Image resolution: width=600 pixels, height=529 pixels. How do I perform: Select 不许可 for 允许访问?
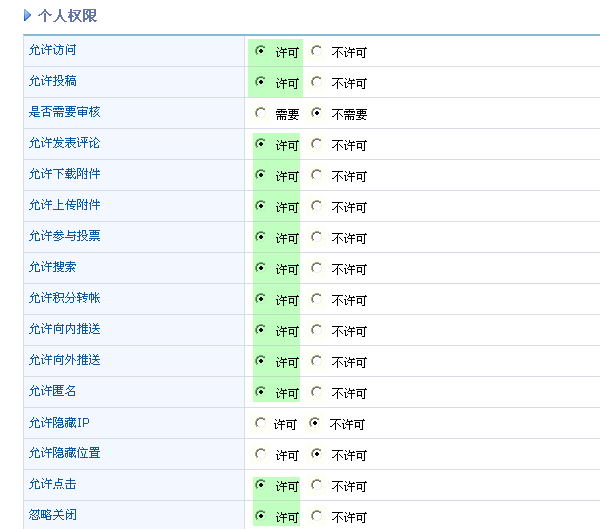coord(317,50)
